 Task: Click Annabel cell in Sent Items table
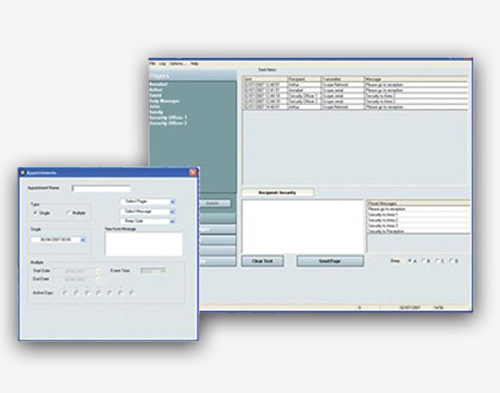point(304,90)
